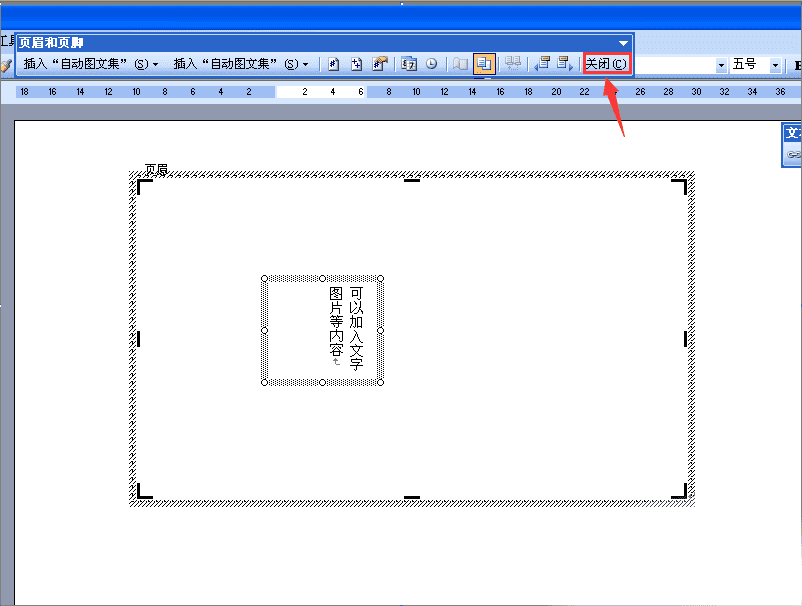Click the Insert Page Number icon
The width and height of the screenshot is (802, 606).
click(x=333, y=64)
